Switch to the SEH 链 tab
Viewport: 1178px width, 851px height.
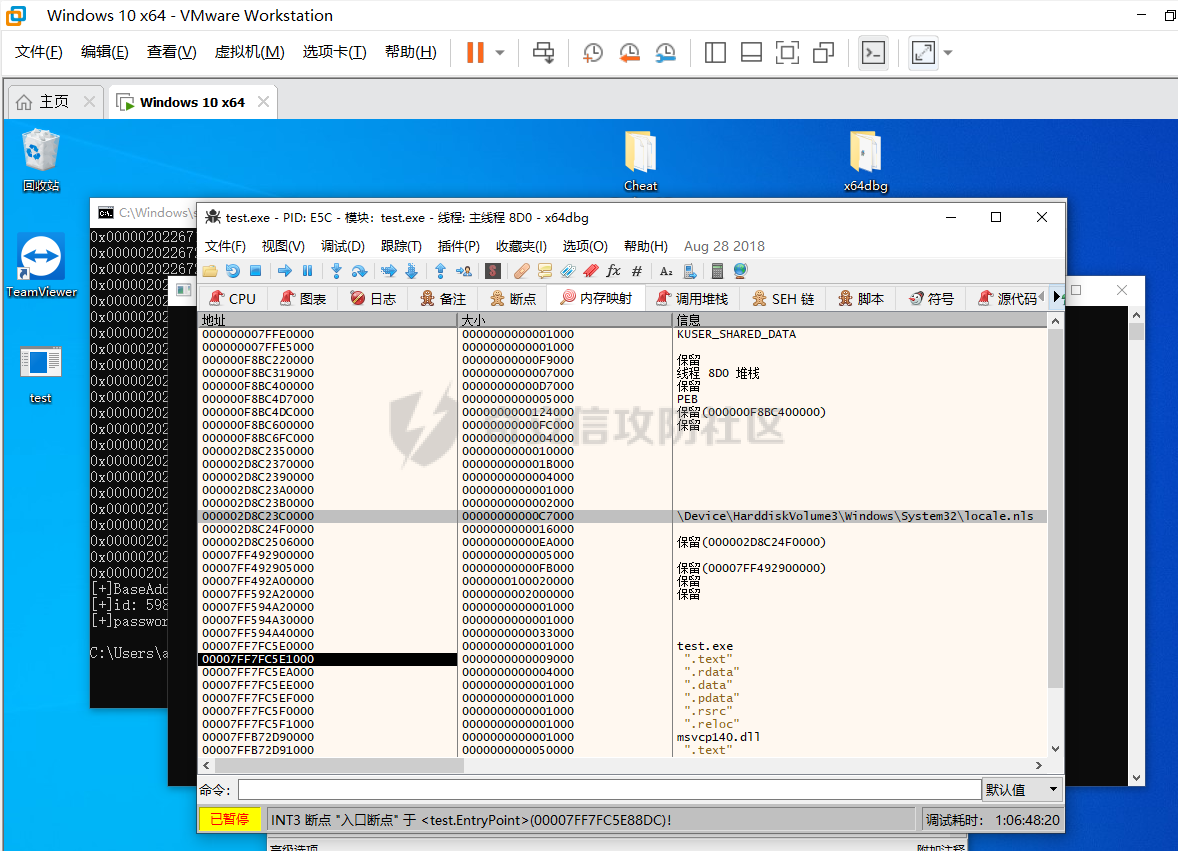pos(783,298)
